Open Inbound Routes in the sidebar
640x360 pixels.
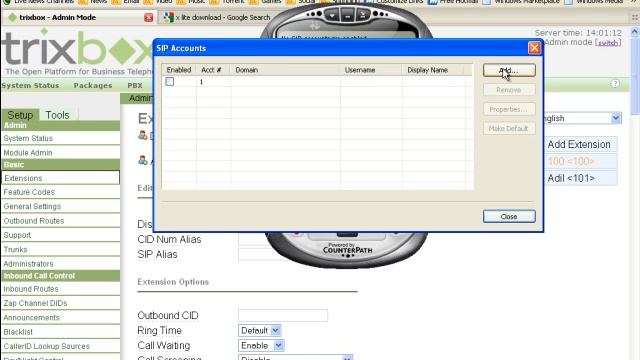tap(60, 289)
